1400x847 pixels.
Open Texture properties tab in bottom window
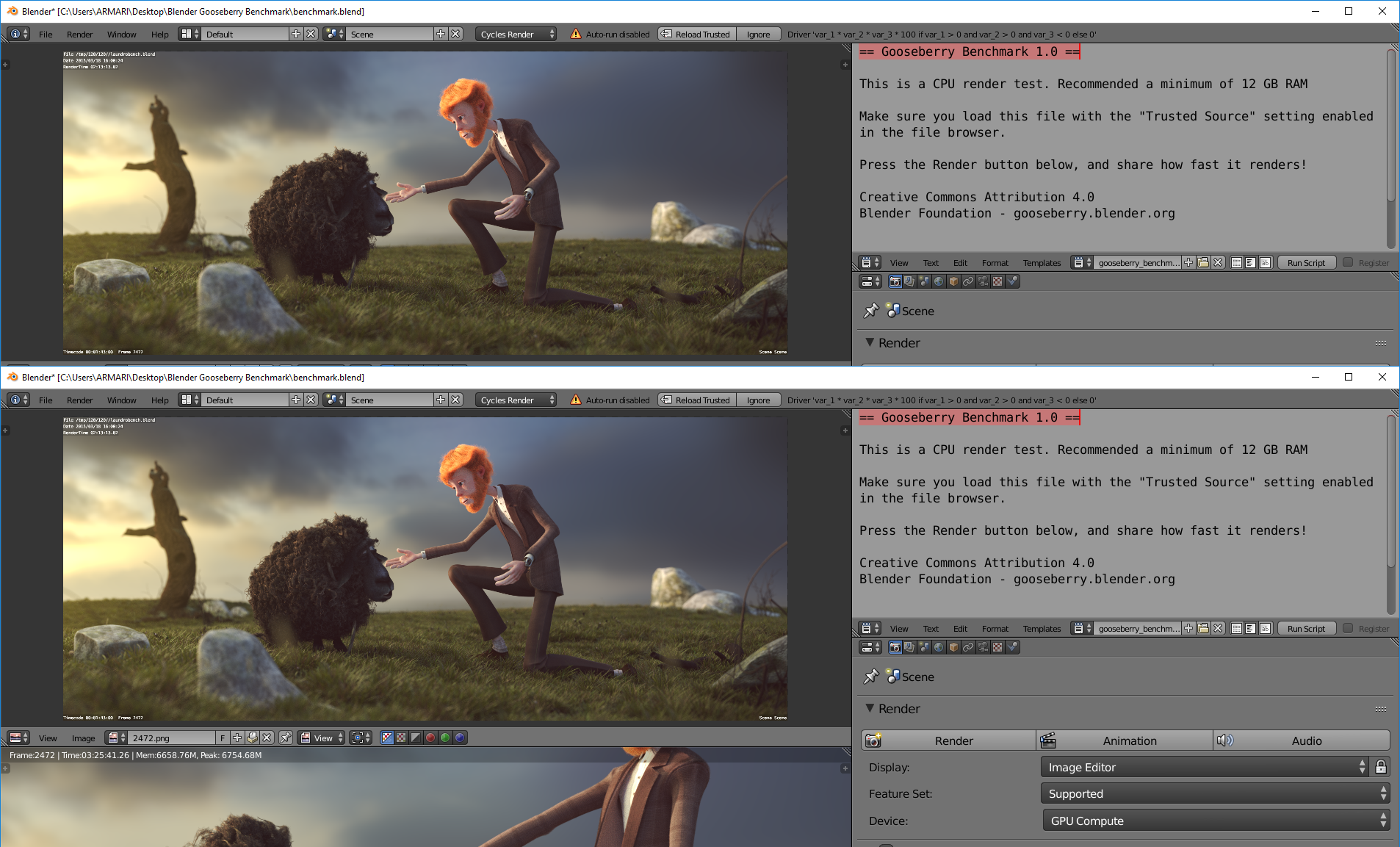(997, 647)
